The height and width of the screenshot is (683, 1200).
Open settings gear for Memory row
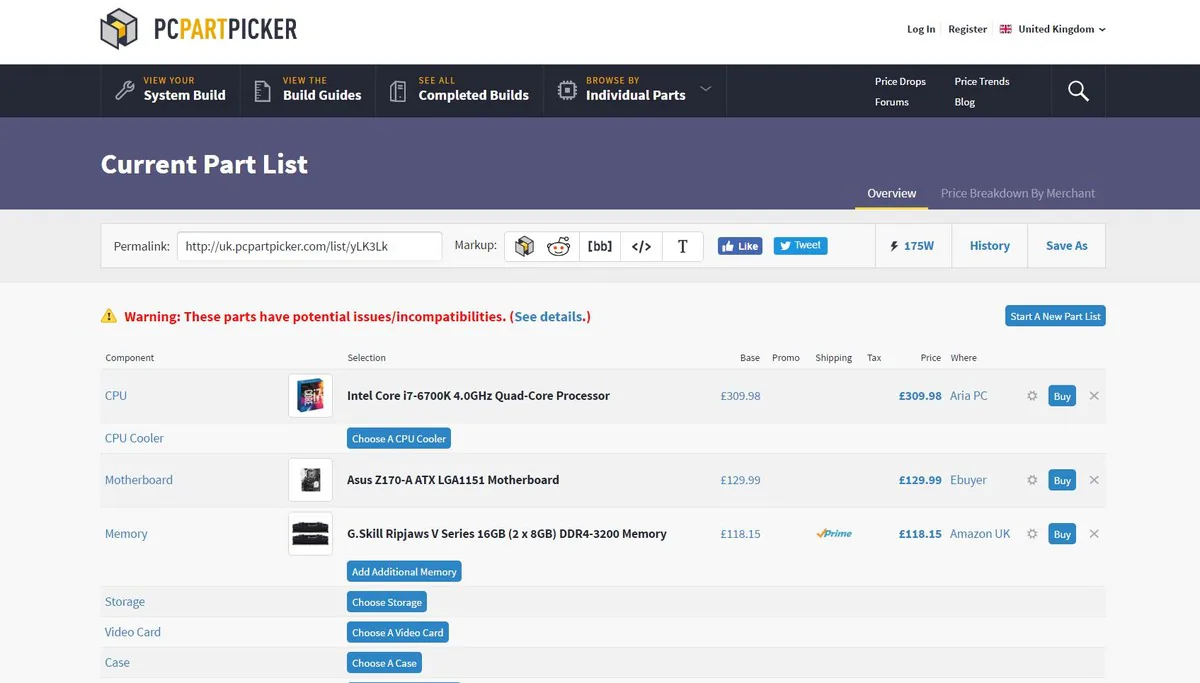[x=1032, y=534]
